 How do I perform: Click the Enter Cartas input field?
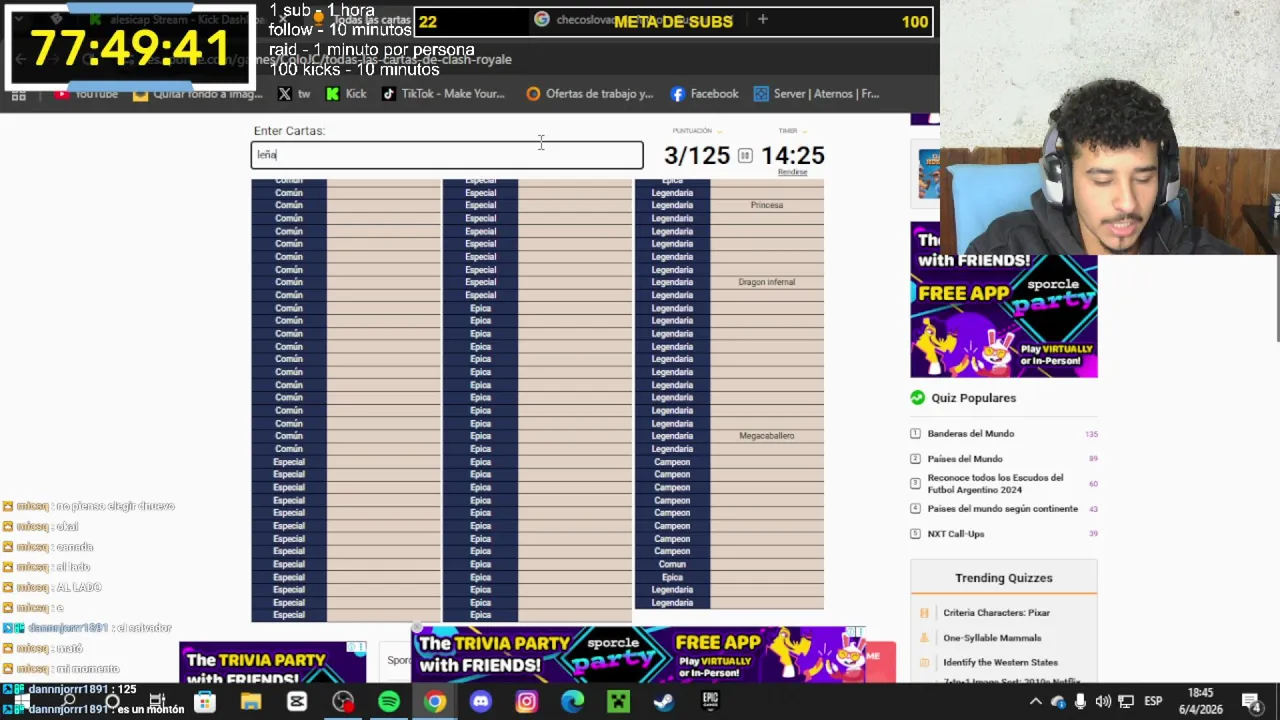coord(447,155)
